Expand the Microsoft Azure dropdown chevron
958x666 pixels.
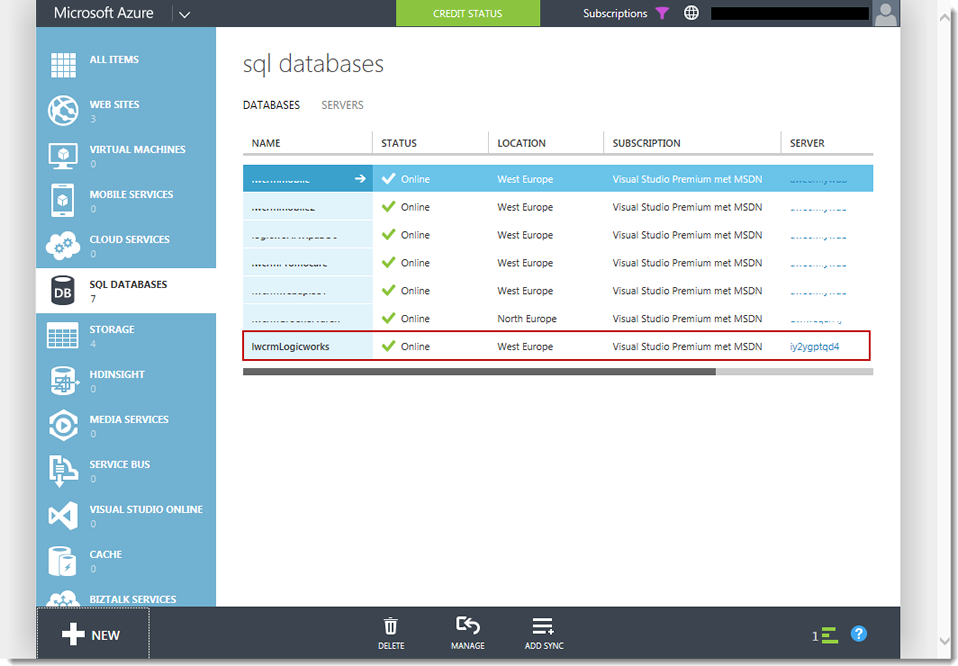click(x=185, y=14)
